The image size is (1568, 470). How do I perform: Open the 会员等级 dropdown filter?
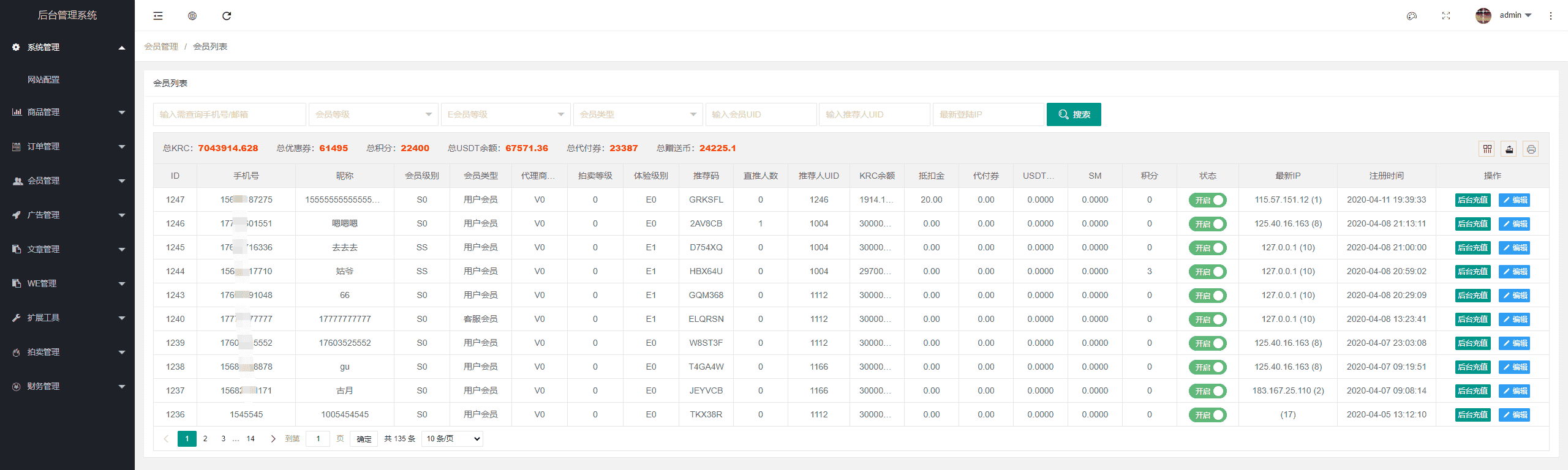coord(373,114)
